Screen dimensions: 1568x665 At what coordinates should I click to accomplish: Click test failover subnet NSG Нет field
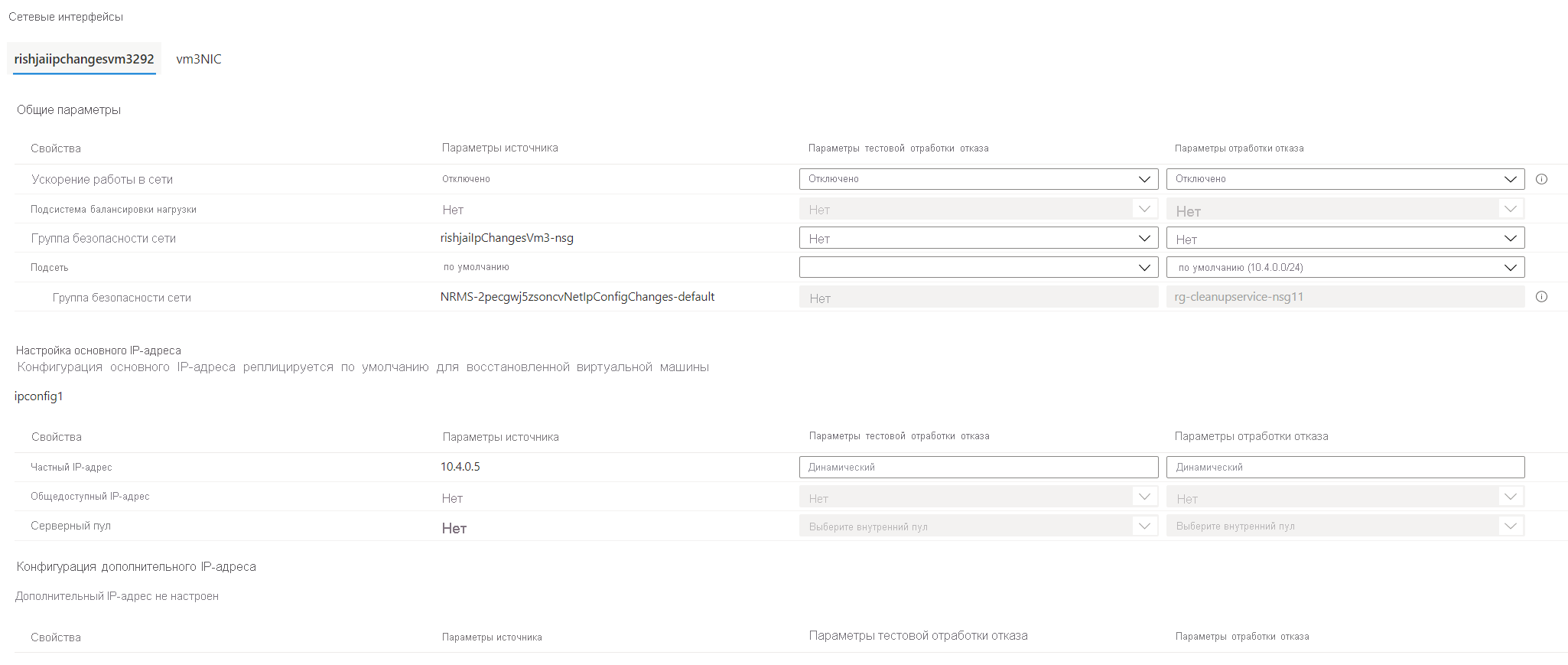point(978,297)
